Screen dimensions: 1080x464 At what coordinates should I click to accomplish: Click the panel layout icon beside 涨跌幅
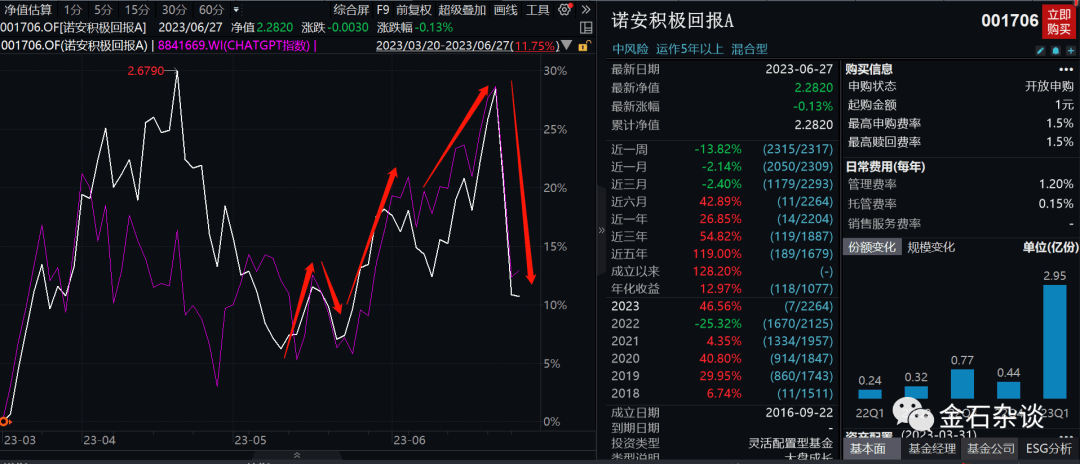point(585,28)
